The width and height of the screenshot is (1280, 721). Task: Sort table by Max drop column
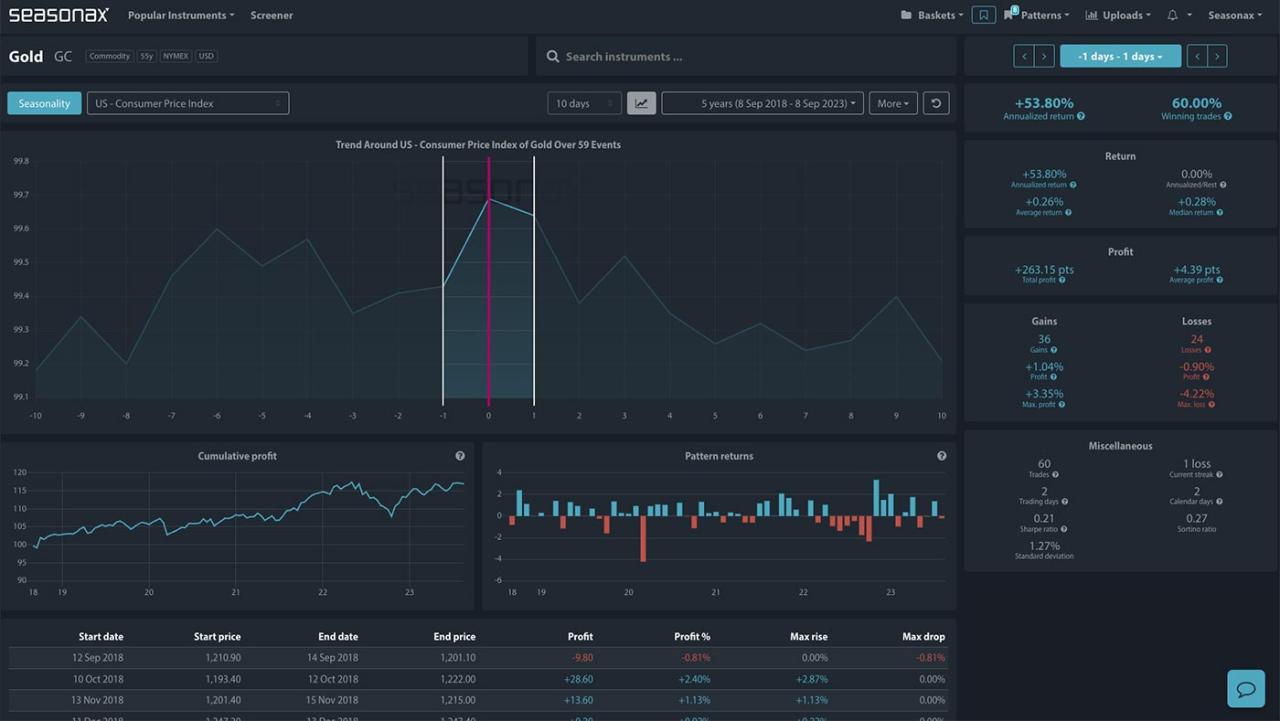point(923,636)
